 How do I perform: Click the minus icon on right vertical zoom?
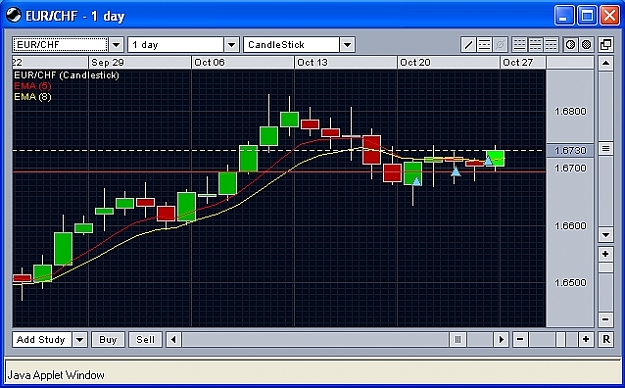coord(605,319)
